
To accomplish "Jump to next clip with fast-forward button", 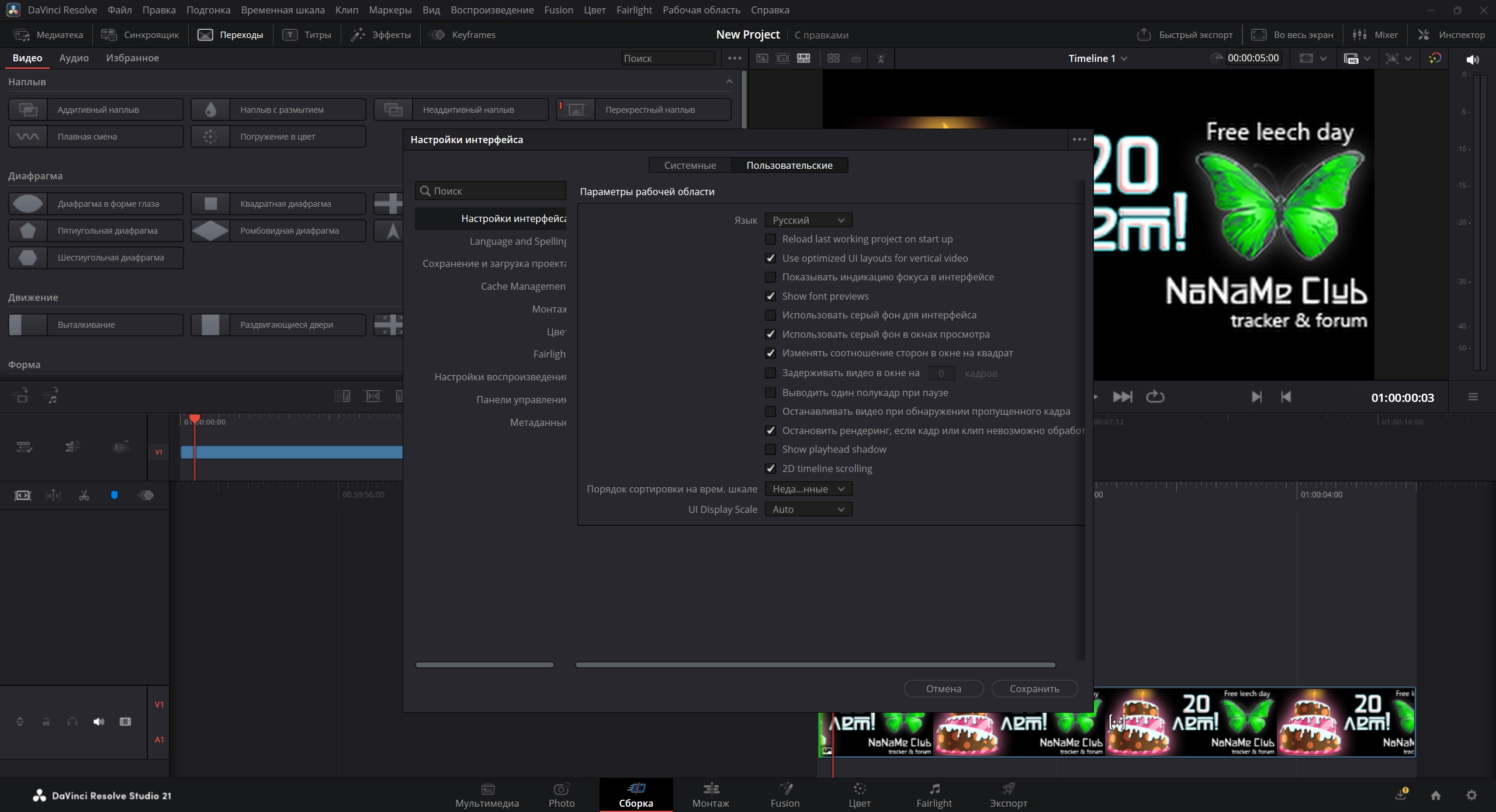I will point(1123,397).
